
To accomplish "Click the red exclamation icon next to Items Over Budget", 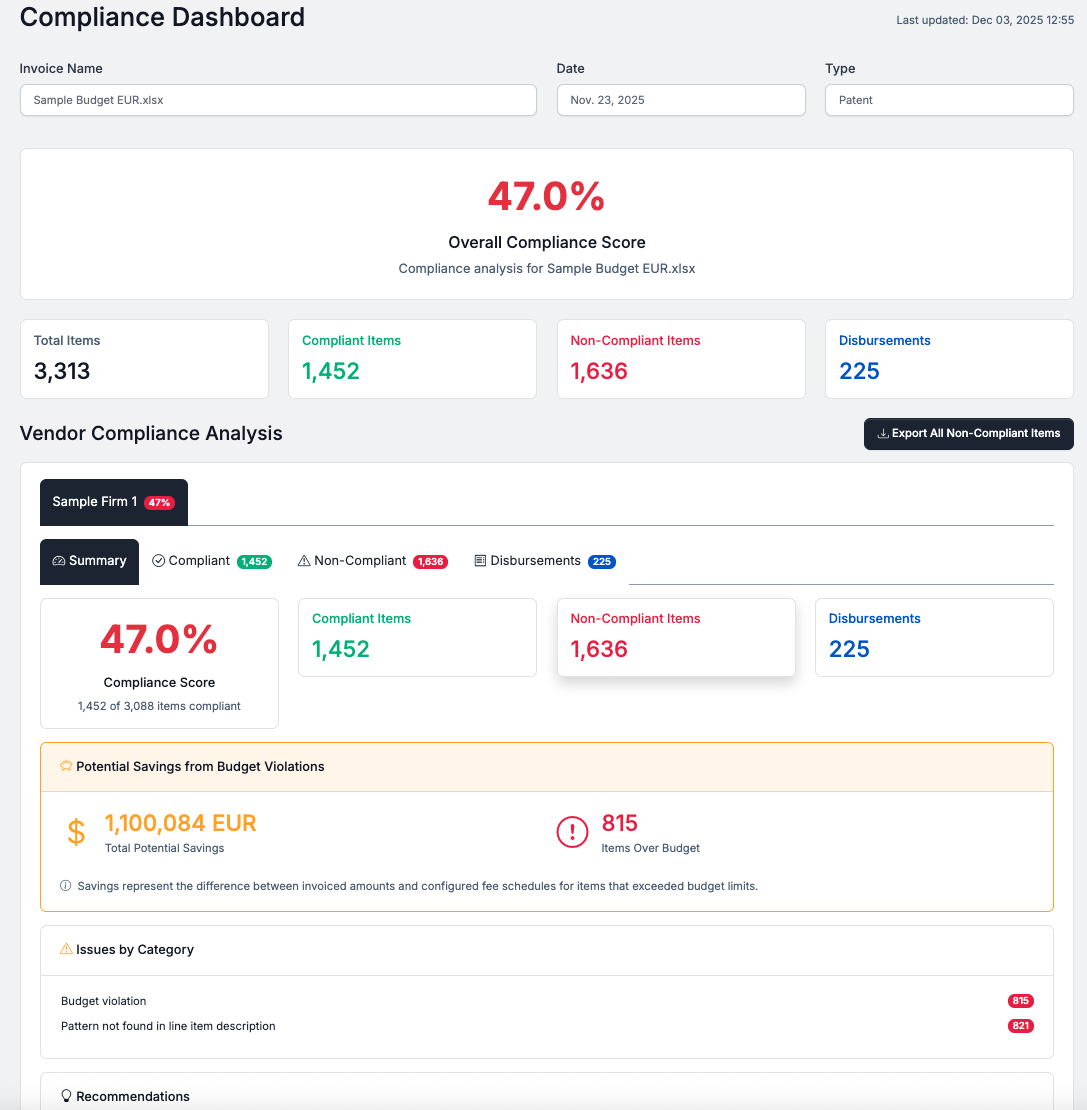I will (x=572, y=831).
